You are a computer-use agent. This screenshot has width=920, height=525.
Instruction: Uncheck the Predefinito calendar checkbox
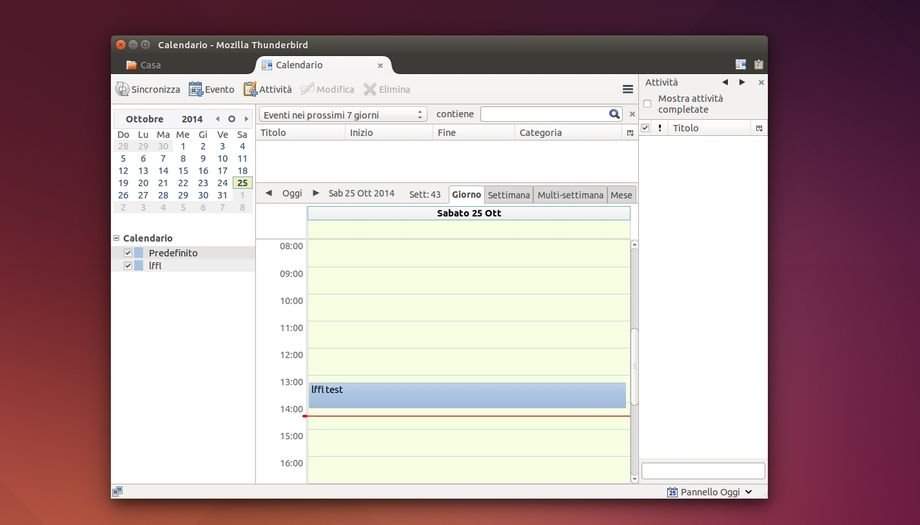128,253
